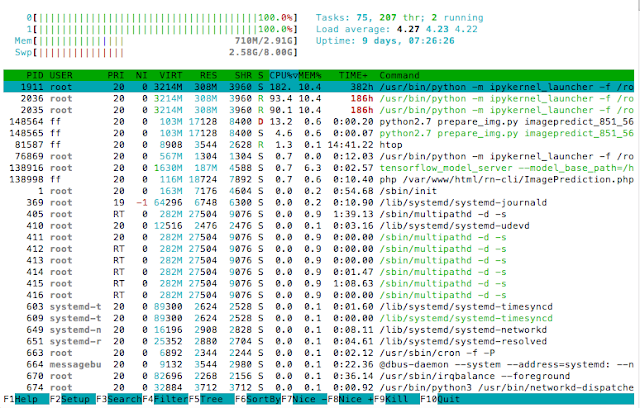Click the CPU% sorted column header

click(283, 75)
